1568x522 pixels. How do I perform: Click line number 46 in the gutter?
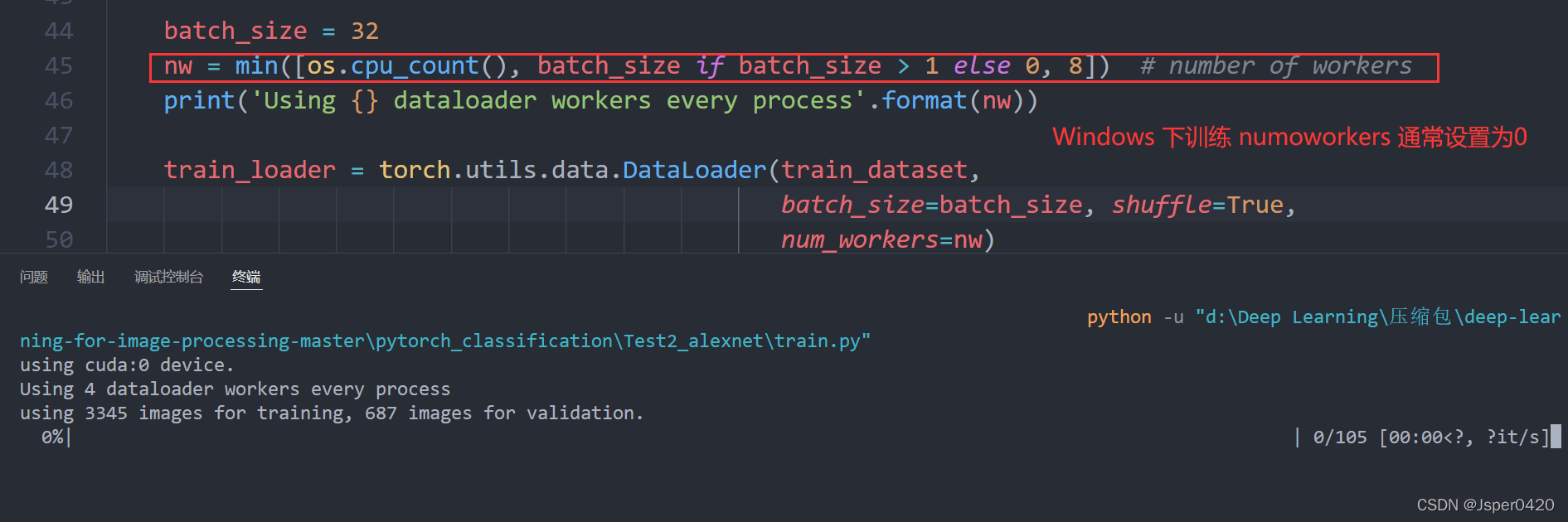point(59,101)
